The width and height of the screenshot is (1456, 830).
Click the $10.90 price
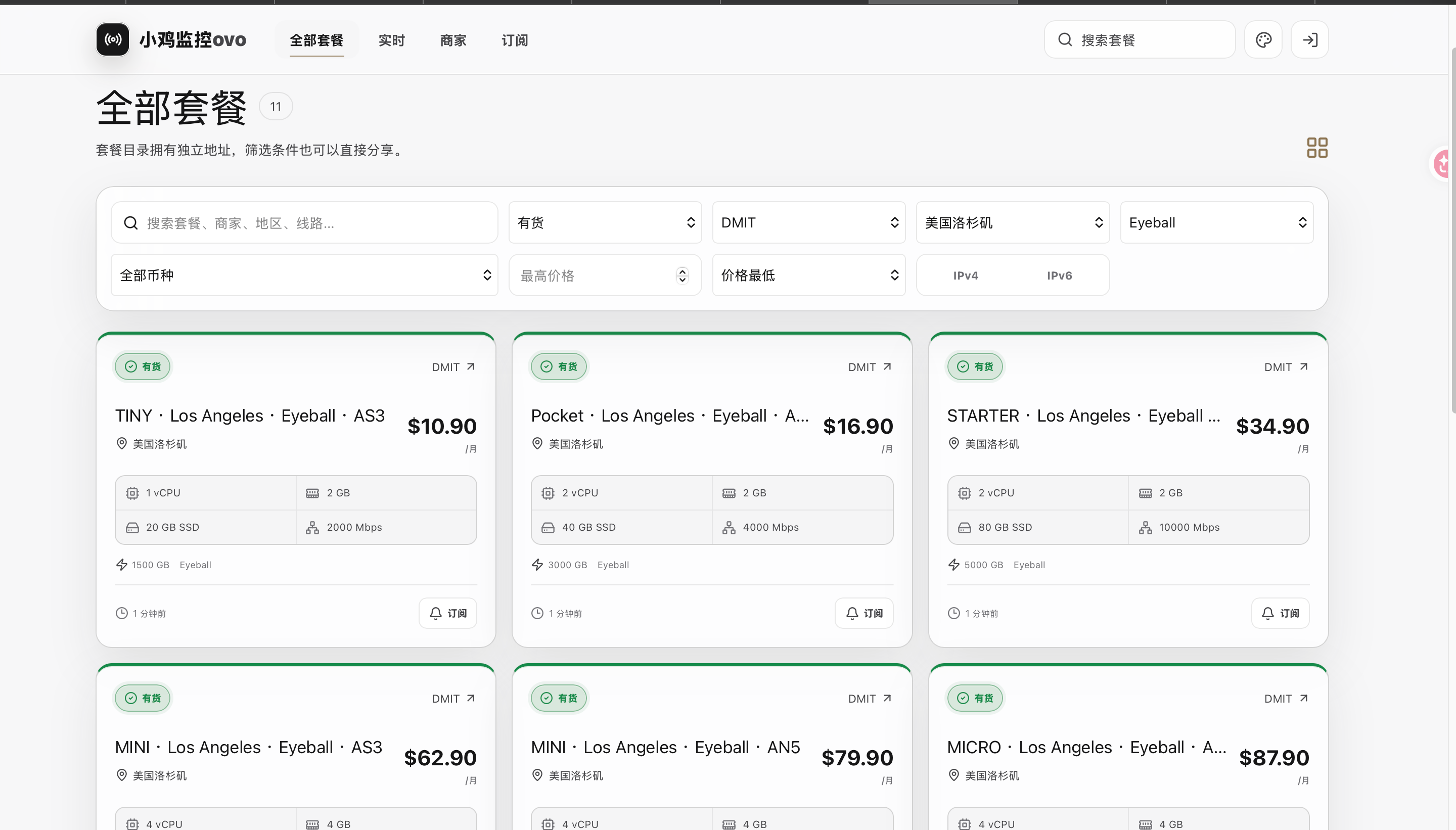click(442, 426)
